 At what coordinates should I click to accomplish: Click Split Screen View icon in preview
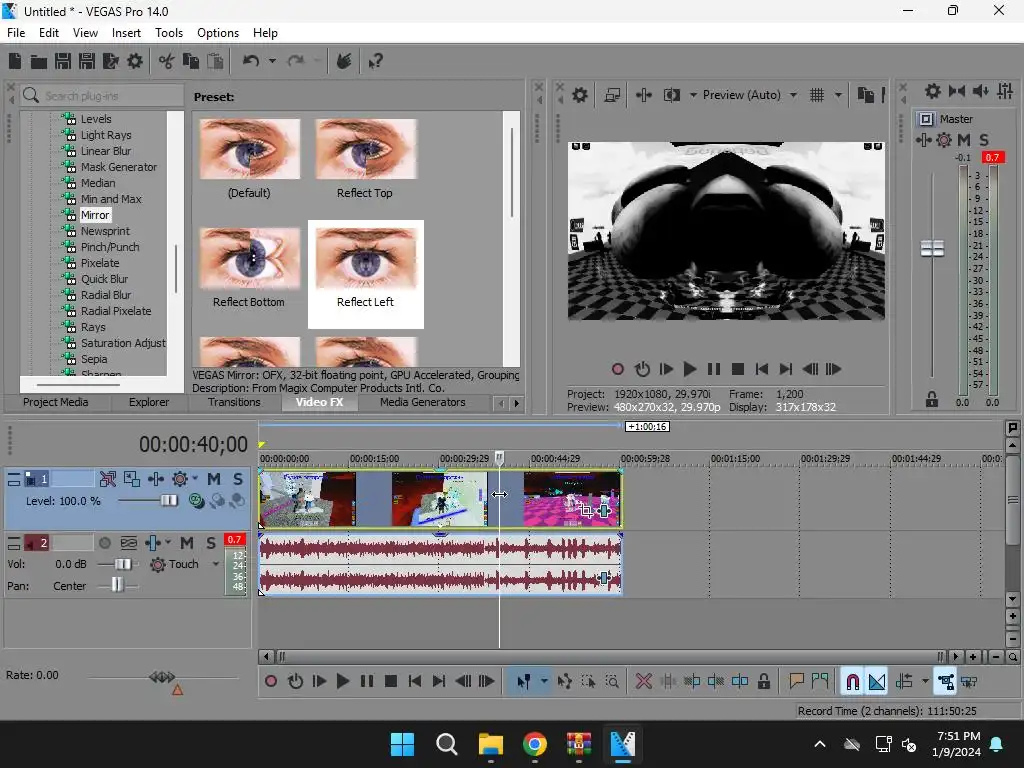[671, 95]
